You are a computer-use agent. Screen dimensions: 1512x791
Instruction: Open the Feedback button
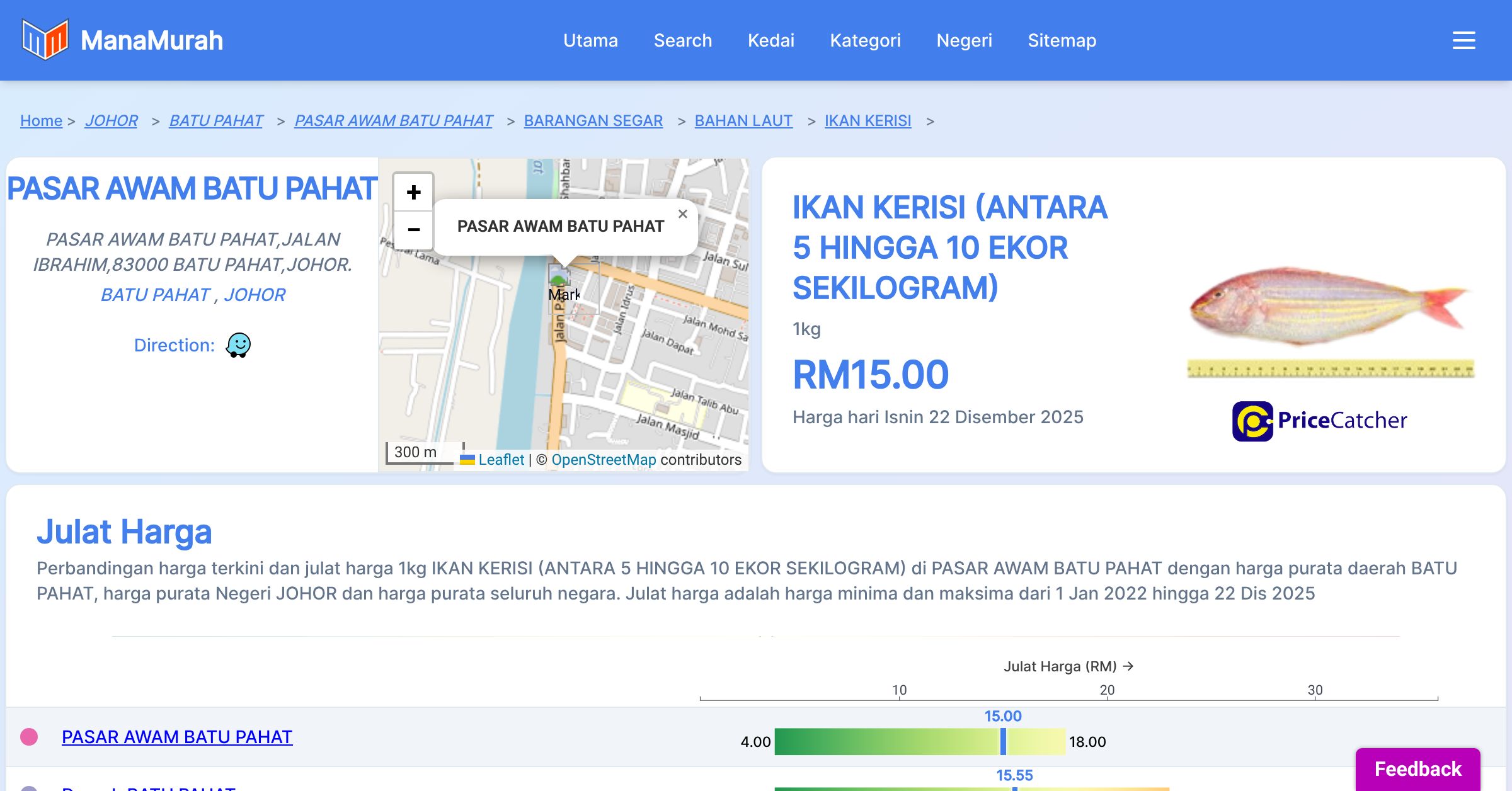tap(1417, 769)
